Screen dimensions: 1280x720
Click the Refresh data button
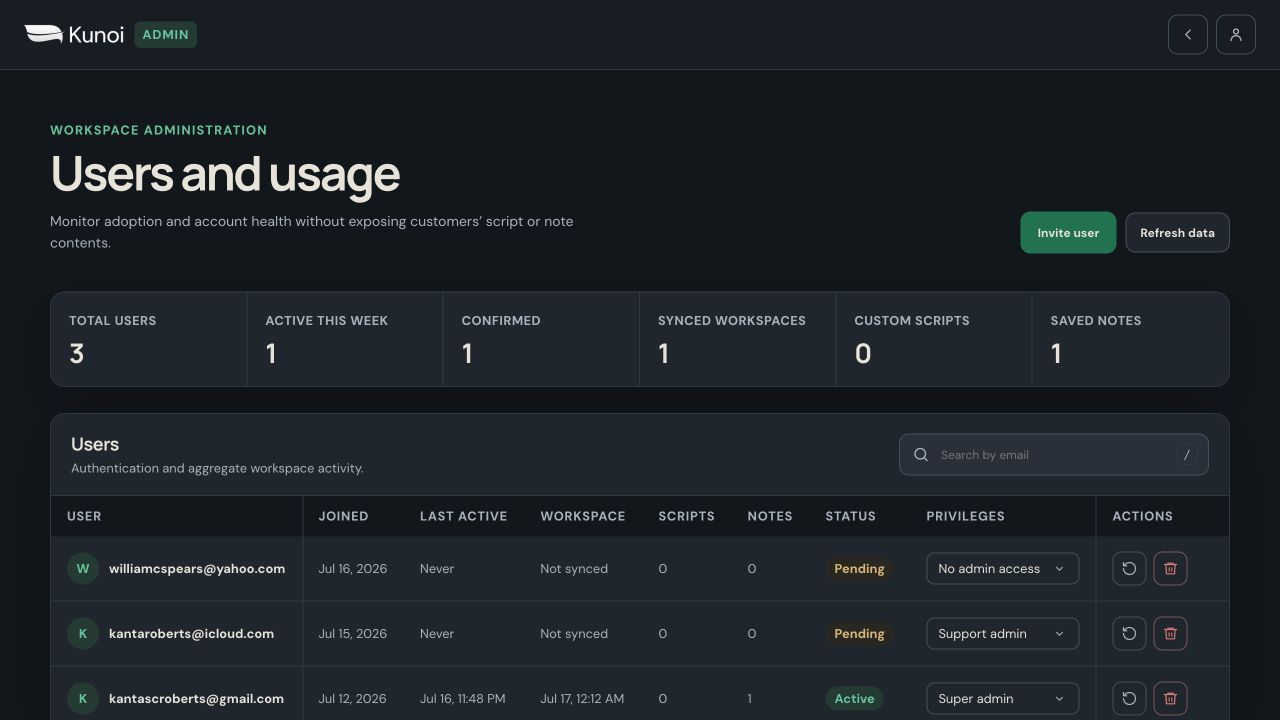point(1177,233)
